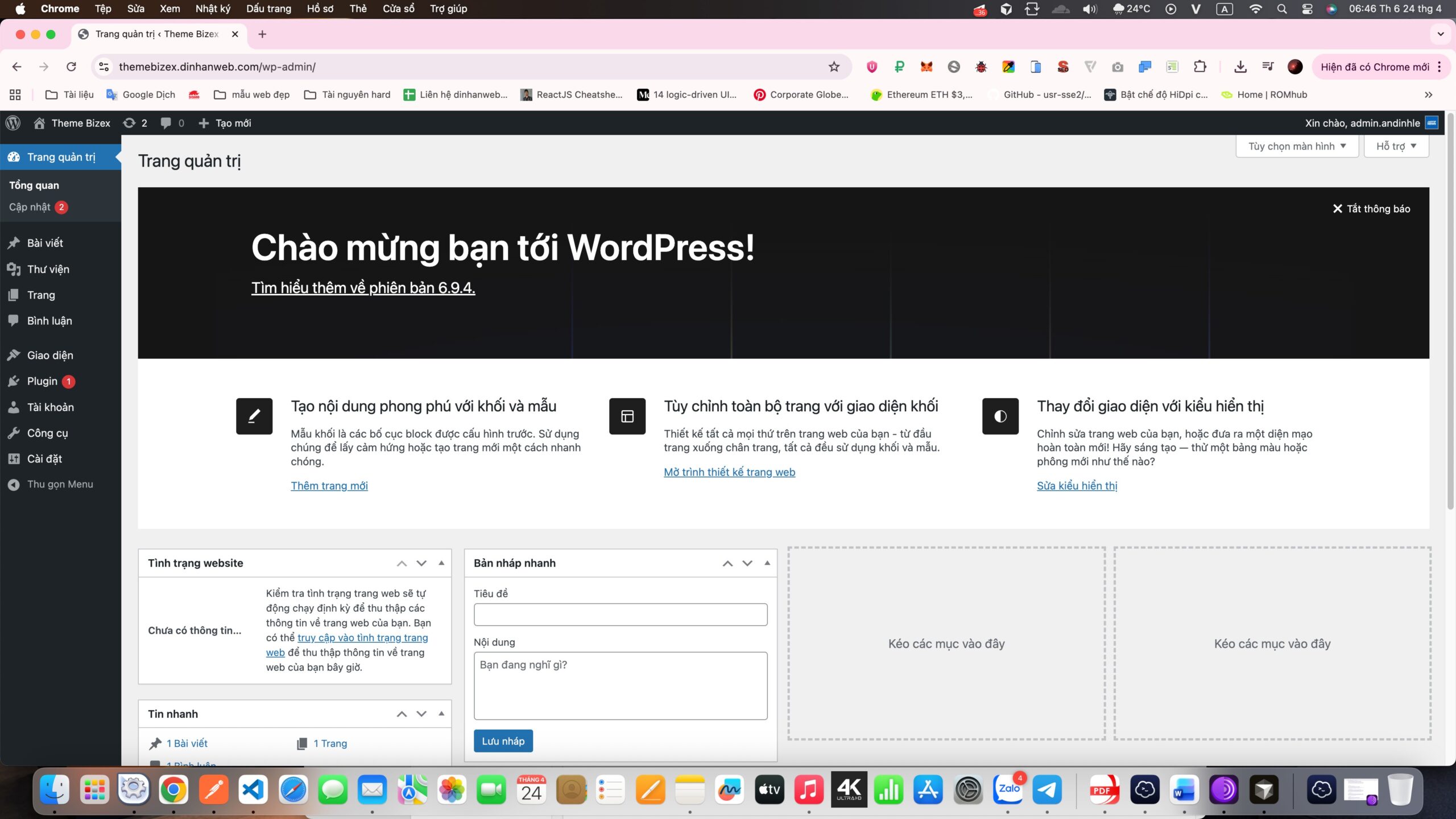Click the WordPress logo in admin bar
This screenshot has height=819, width=1456.
coord(13,123)
